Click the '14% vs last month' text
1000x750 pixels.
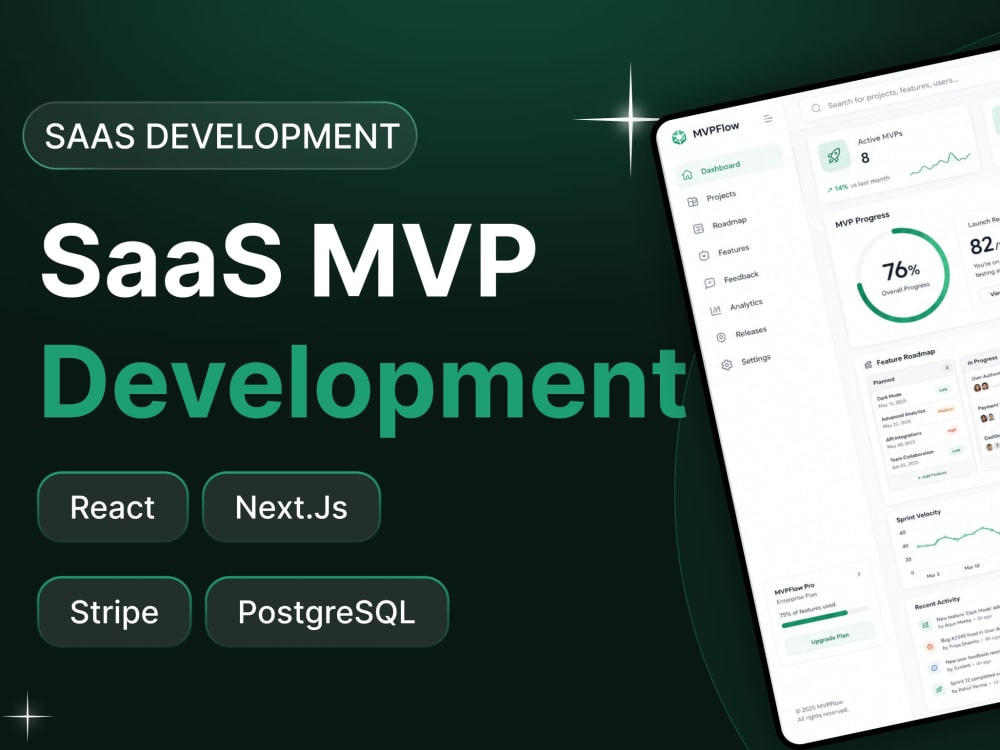click(858, 184)
